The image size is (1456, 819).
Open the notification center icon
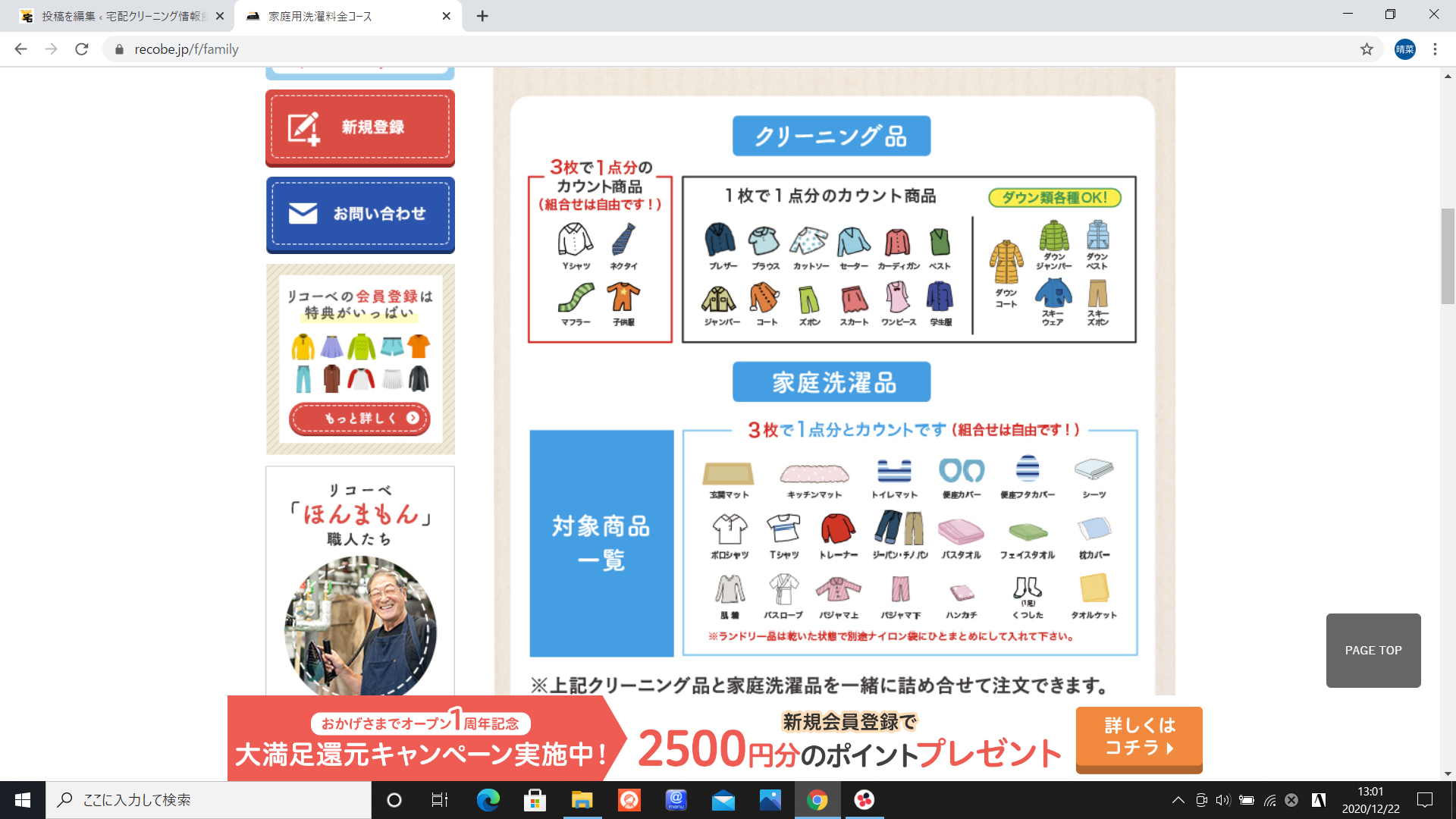coord(1425,800)
